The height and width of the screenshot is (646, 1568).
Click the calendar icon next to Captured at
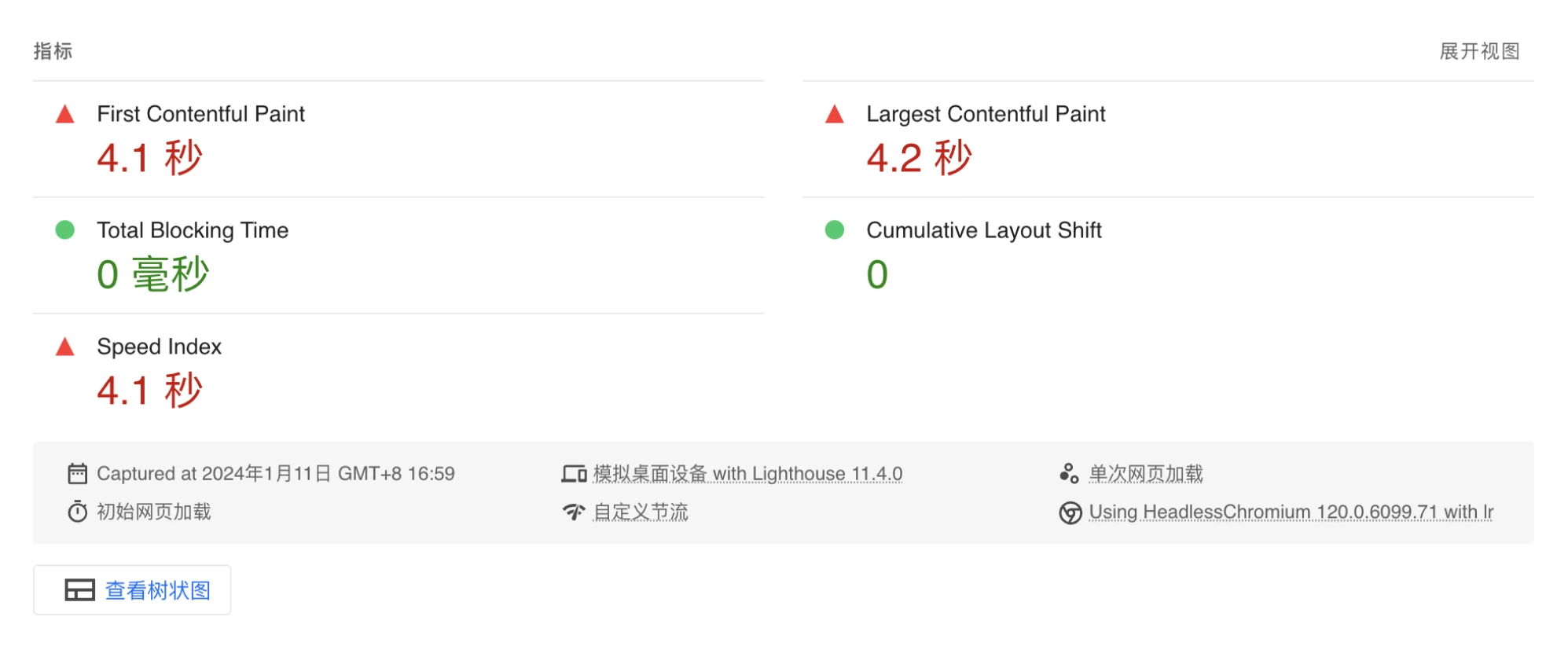(x=77, y=474)
